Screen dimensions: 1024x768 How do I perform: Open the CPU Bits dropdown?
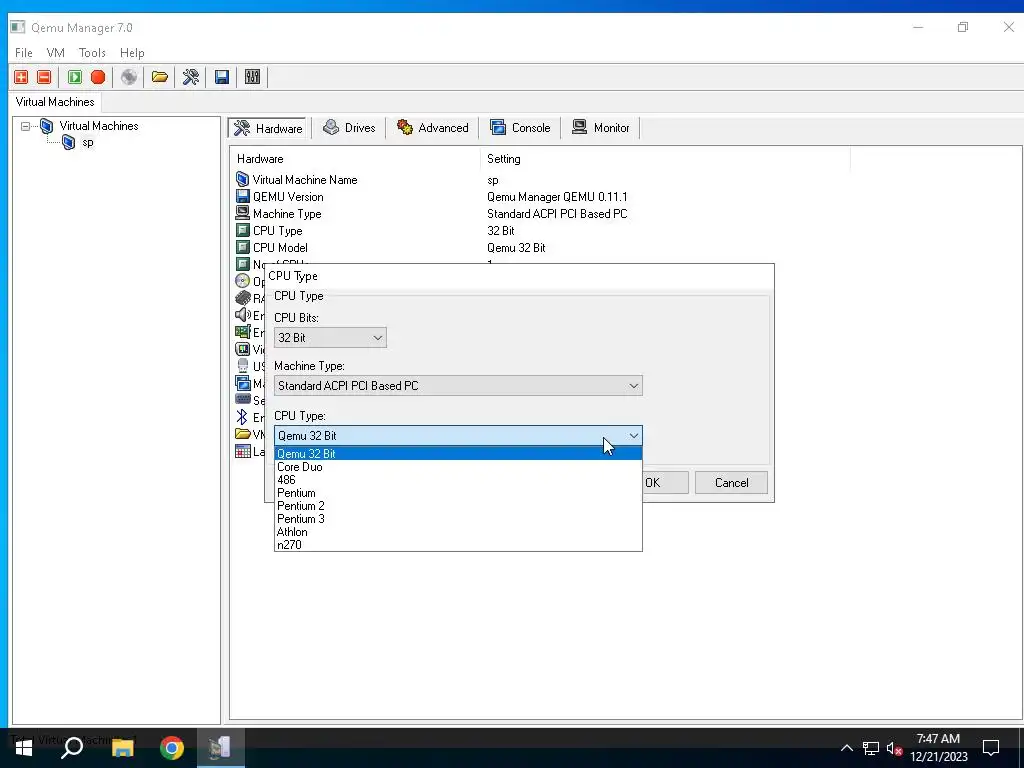pos(330,338)
